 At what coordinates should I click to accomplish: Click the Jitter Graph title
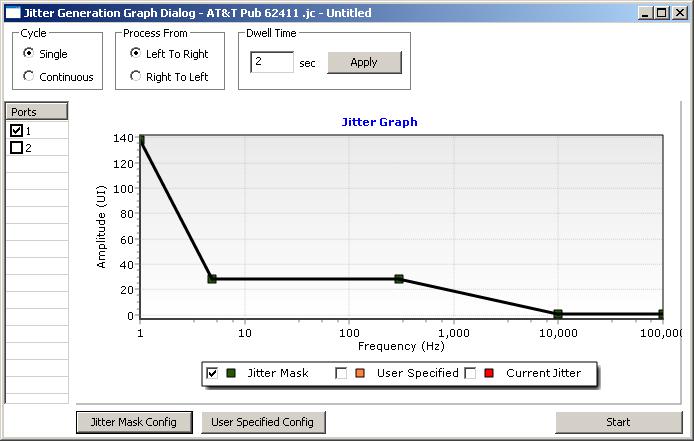tap(379, 122)
